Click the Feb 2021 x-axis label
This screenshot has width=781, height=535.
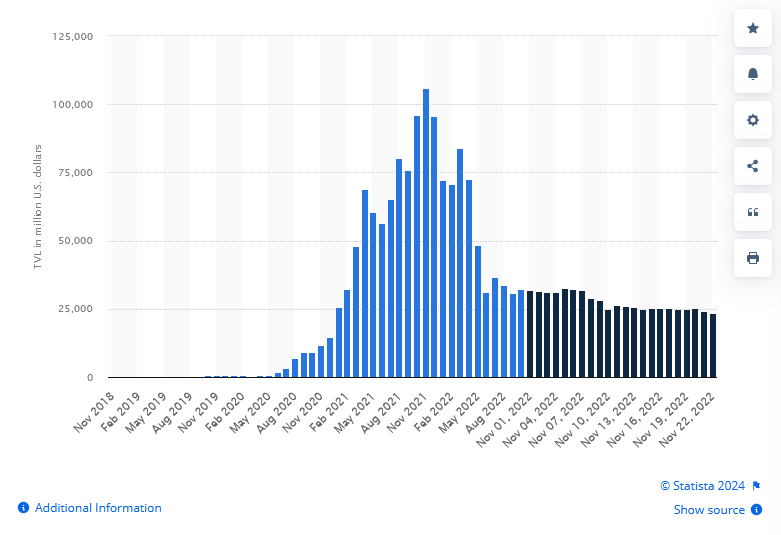click(x=328, y=412)
